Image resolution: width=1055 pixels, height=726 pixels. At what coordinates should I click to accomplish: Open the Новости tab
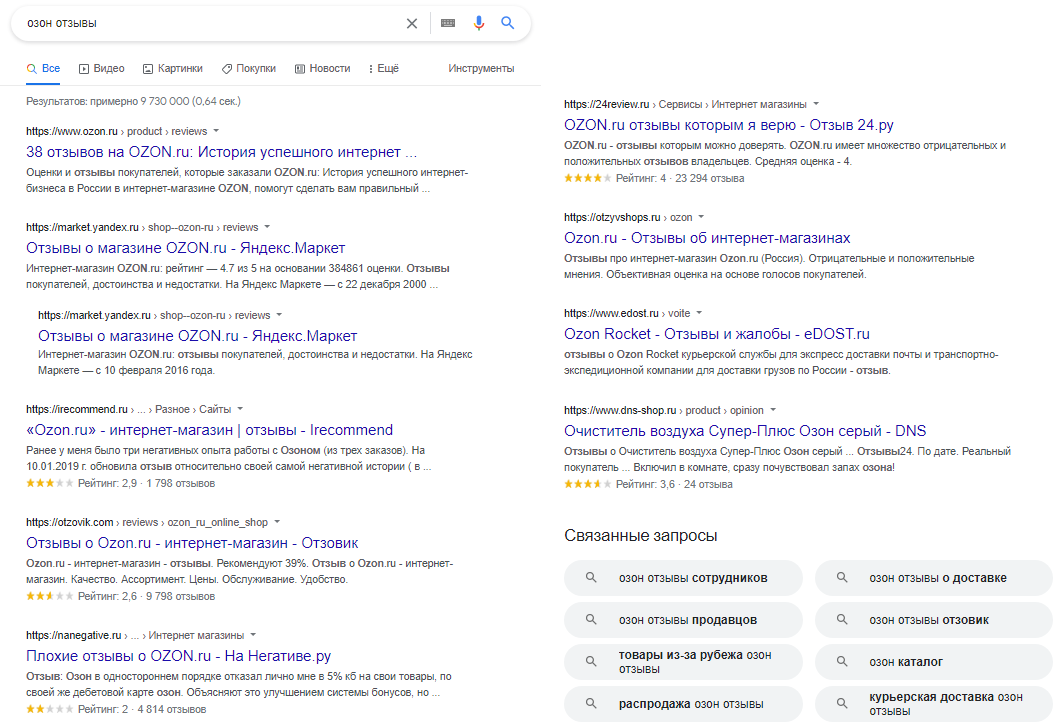tap(322, 69)
